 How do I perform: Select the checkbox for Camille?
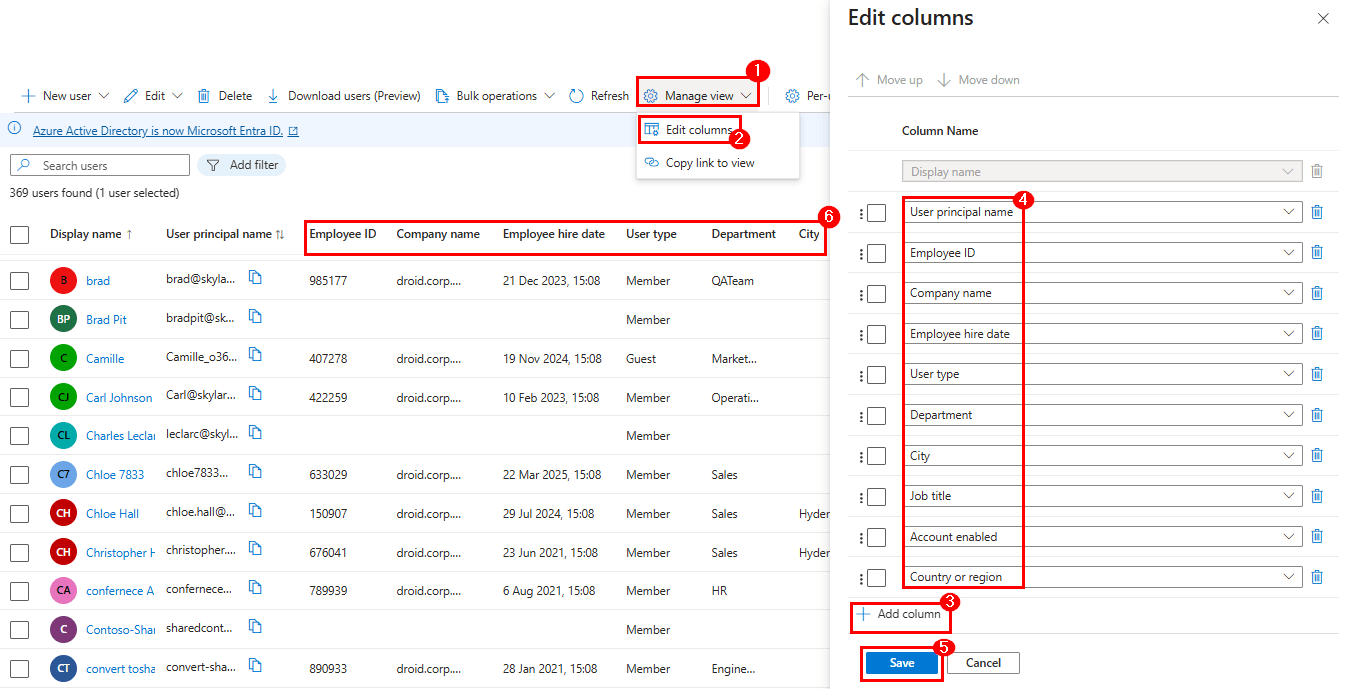pyautogui.click(x=19, y=358)
